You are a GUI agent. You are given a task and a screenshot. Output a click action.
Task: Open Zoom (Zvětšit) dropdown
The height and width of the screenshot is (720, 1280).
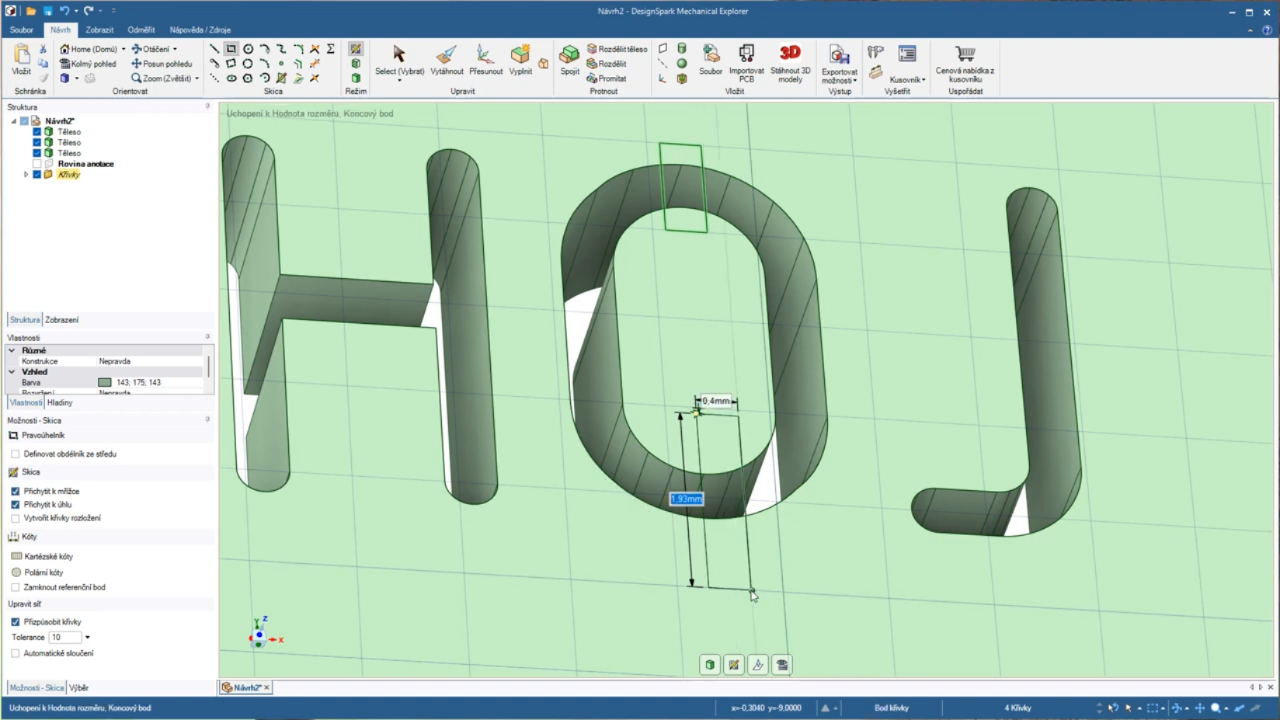(x=197, y=78)
